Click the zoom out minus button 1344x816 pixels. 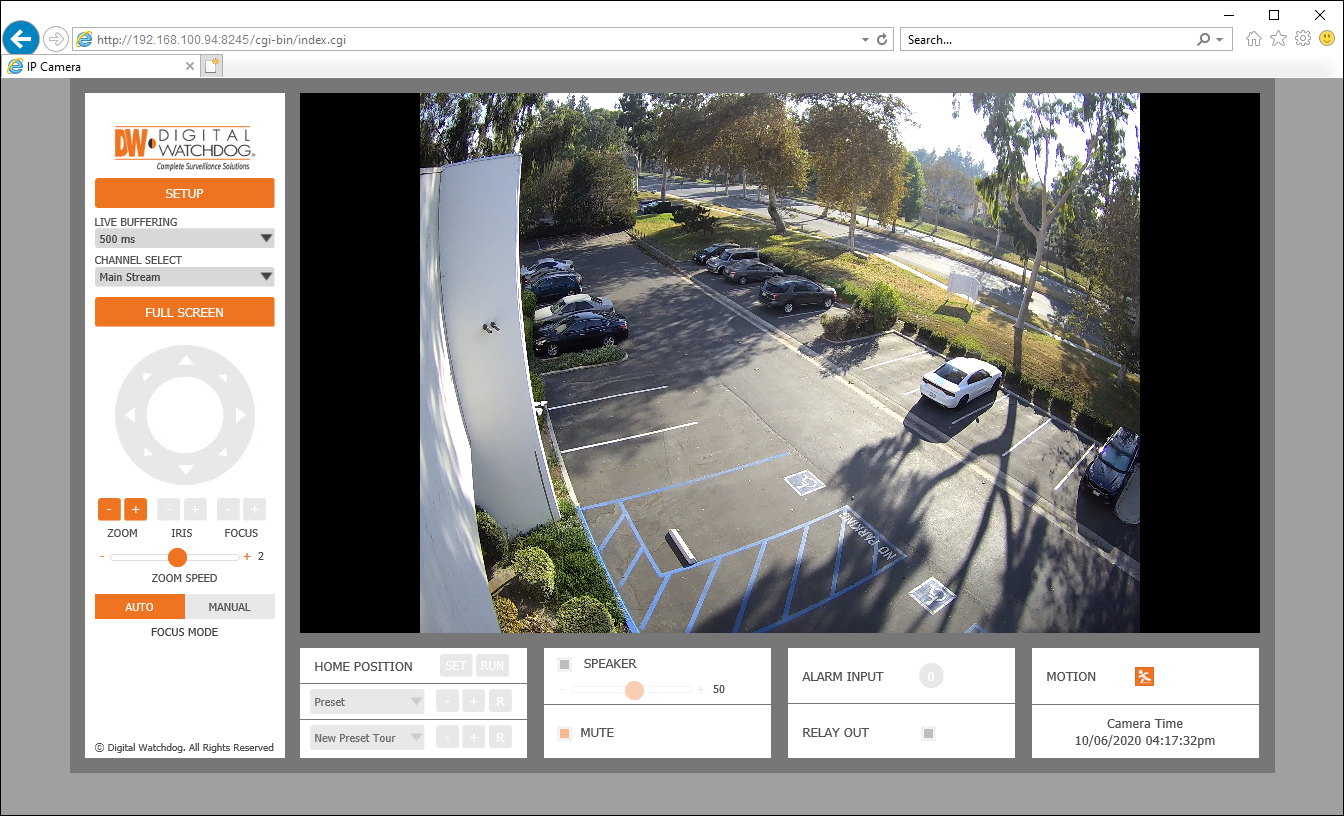[x=109, y=509]
